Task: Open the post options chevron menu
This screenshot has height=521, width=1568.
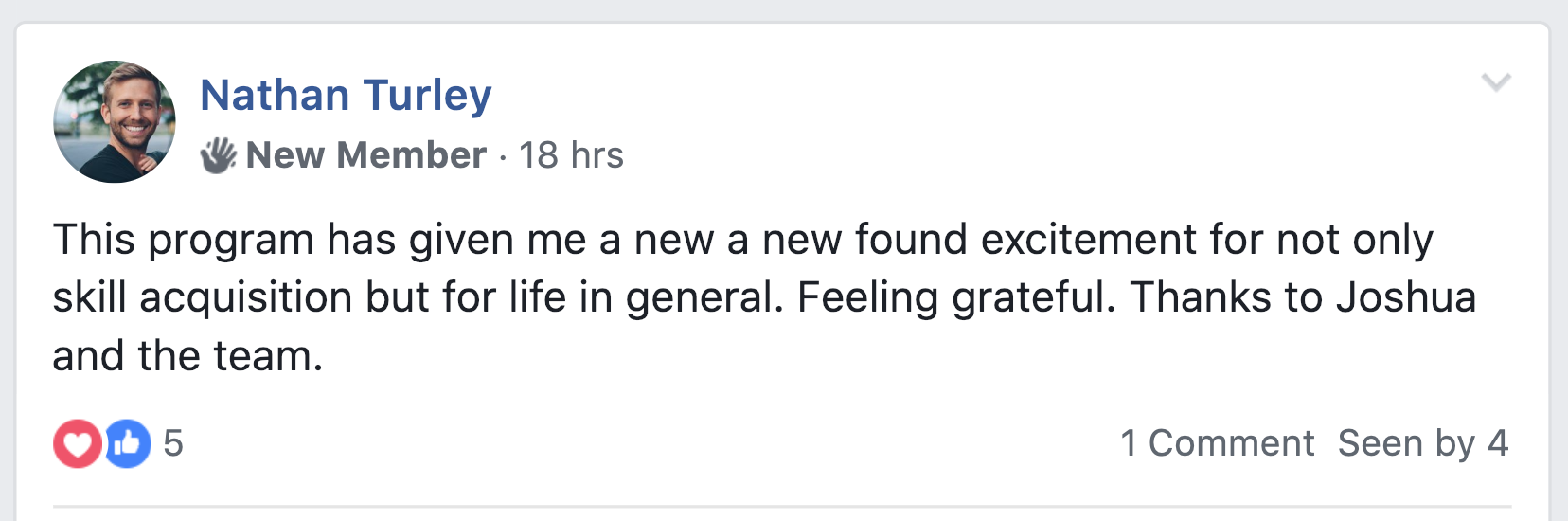Action: [x=1496, y=82]
